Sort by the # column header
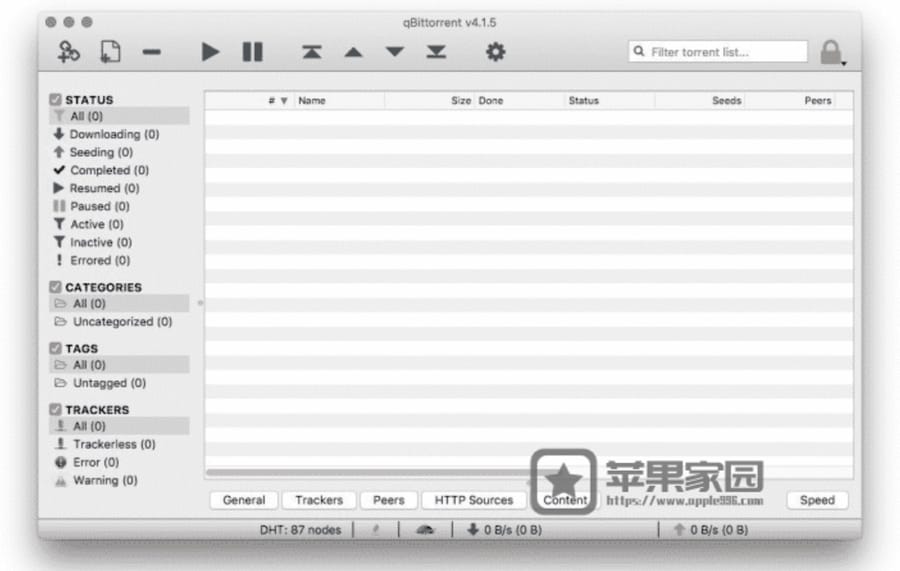900x571 pixels. [249, 100]
